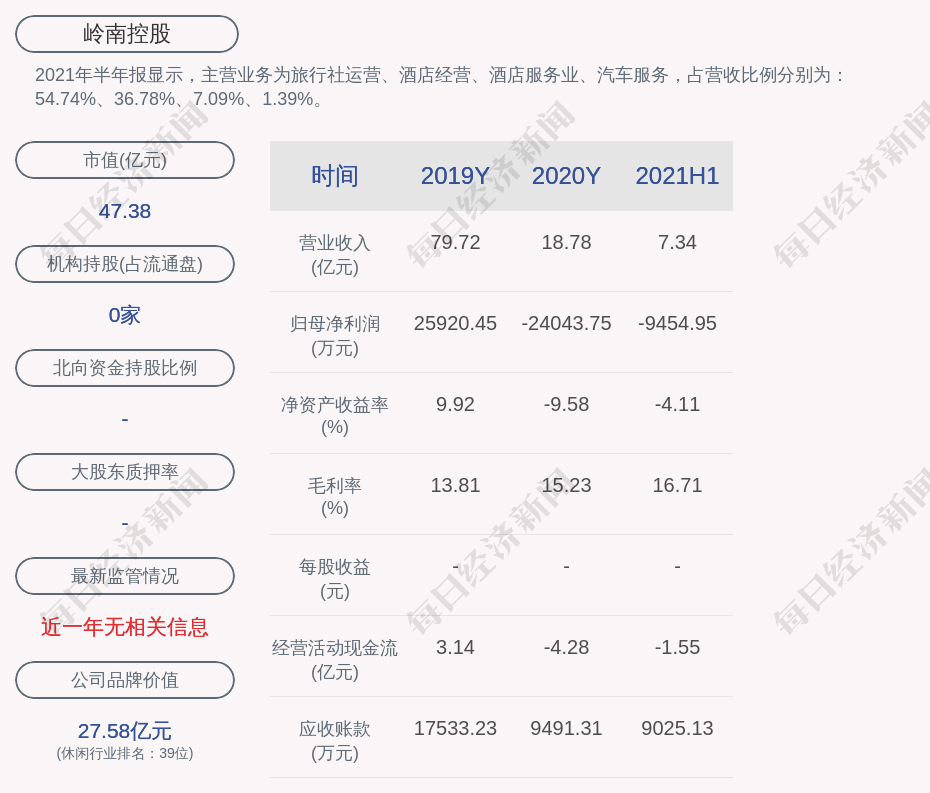The width and height of the screenshot is (930, 793).
Task: Click the 0家 institutional holding value
Action: pyautogui.click(x=125, y=315)
